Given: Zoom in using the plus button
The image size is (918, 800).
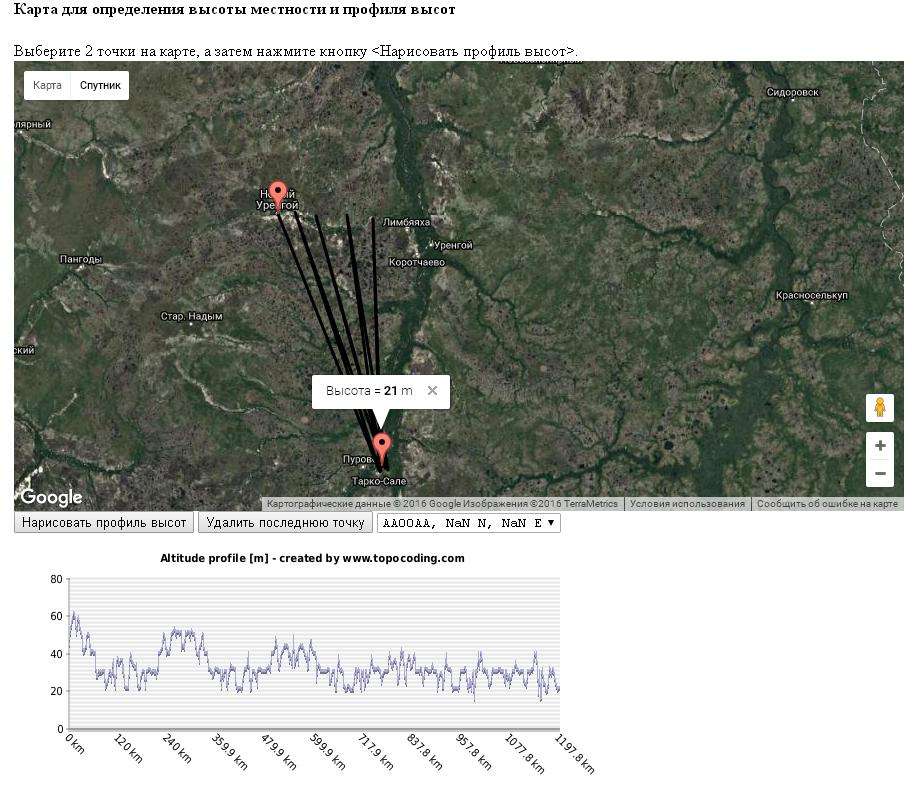Looking at the screenshot, I should click(880, 446).
